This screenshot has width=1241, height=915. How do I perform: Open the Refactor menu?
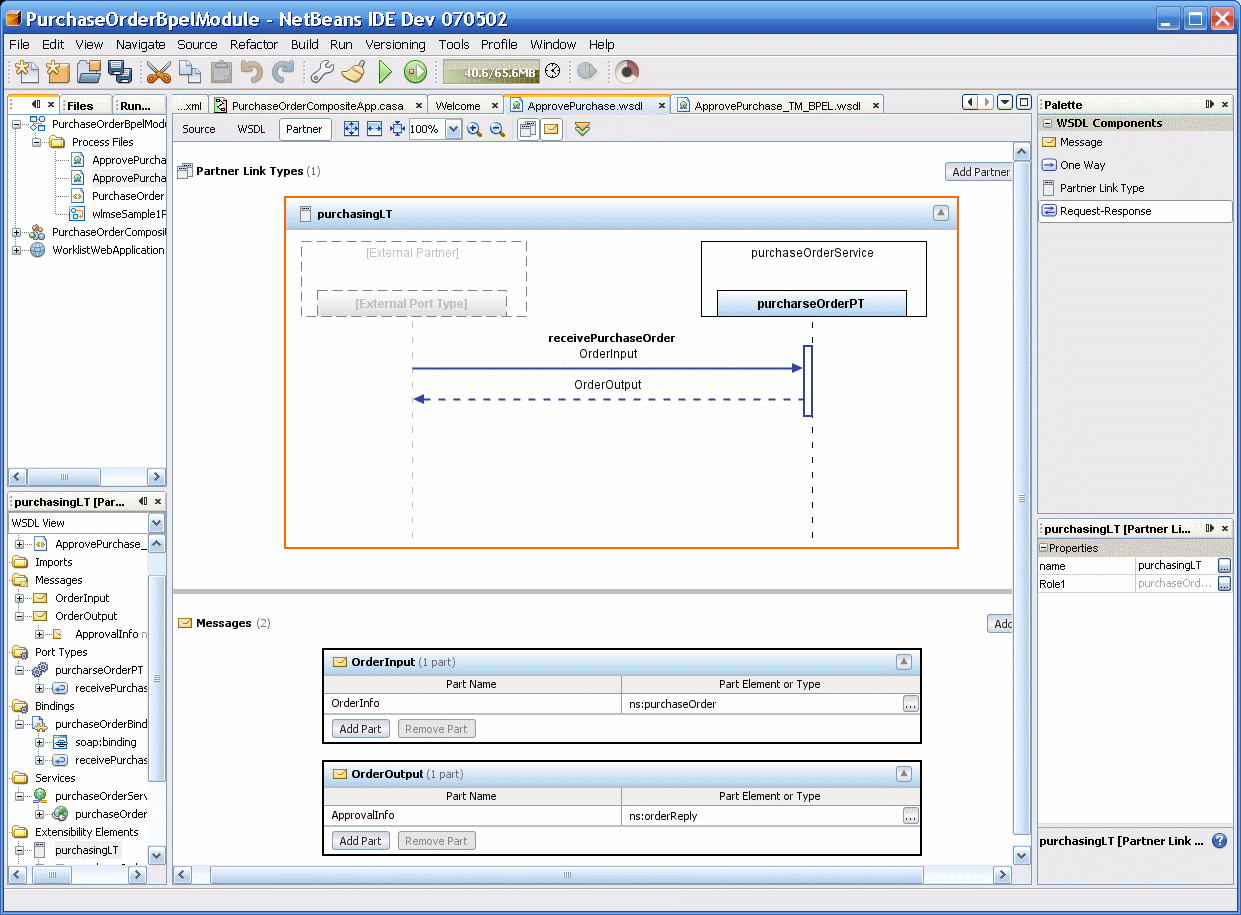click(254, 44)
